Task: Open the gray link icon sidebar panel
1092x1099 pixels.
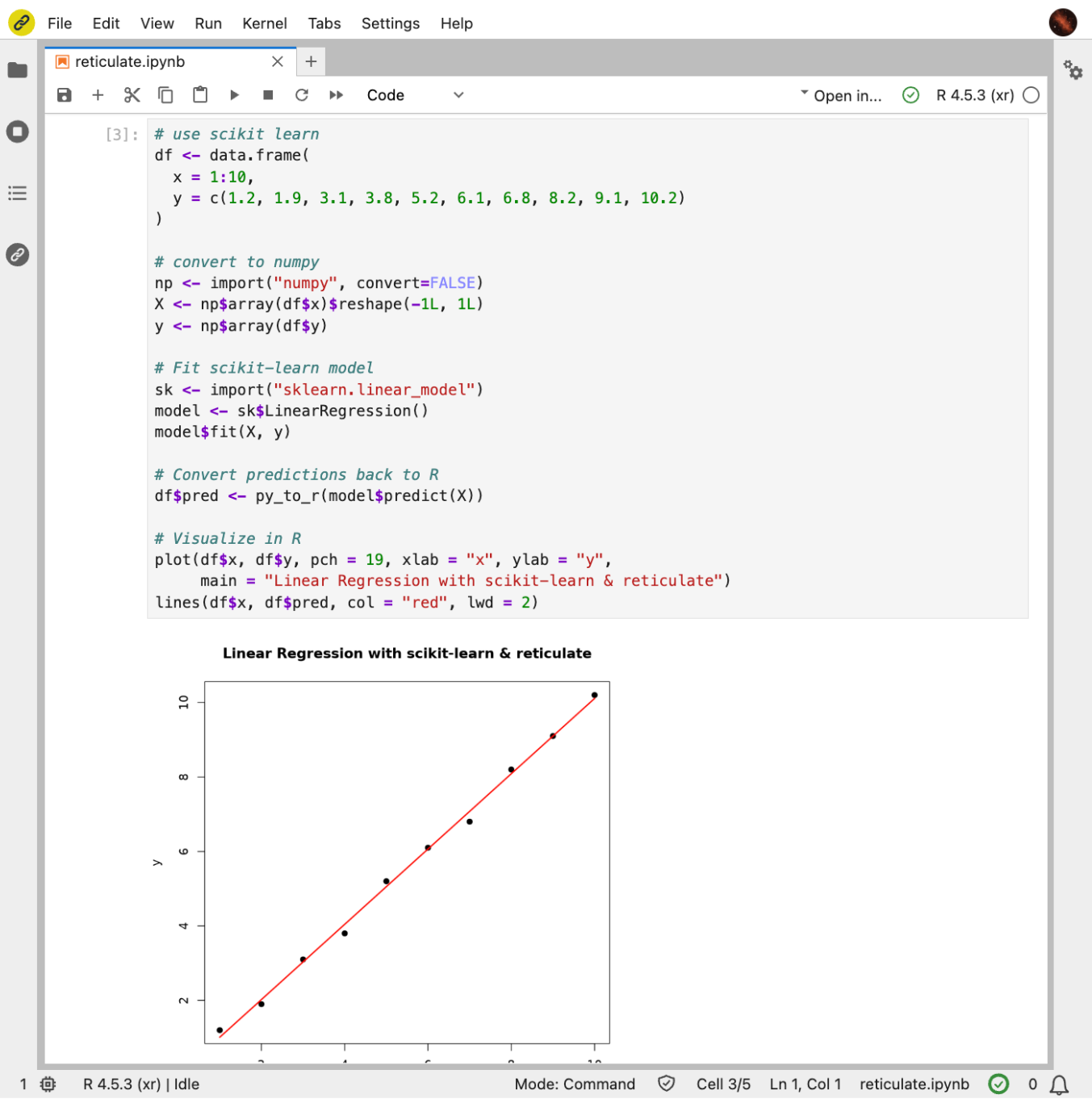Action: 18,254
